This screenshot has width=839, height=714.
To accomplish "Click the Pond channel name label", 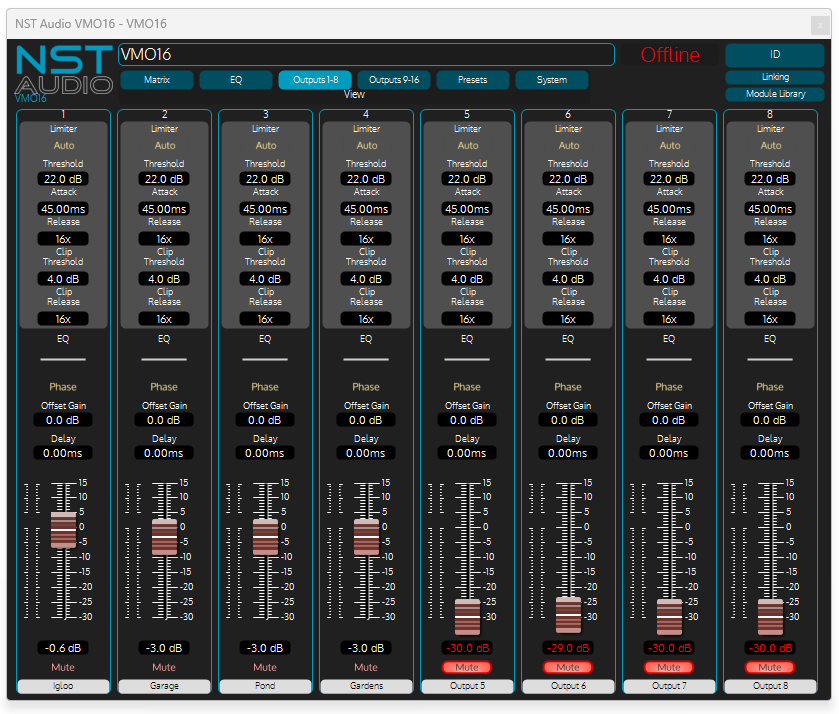I will coord(265,686).
